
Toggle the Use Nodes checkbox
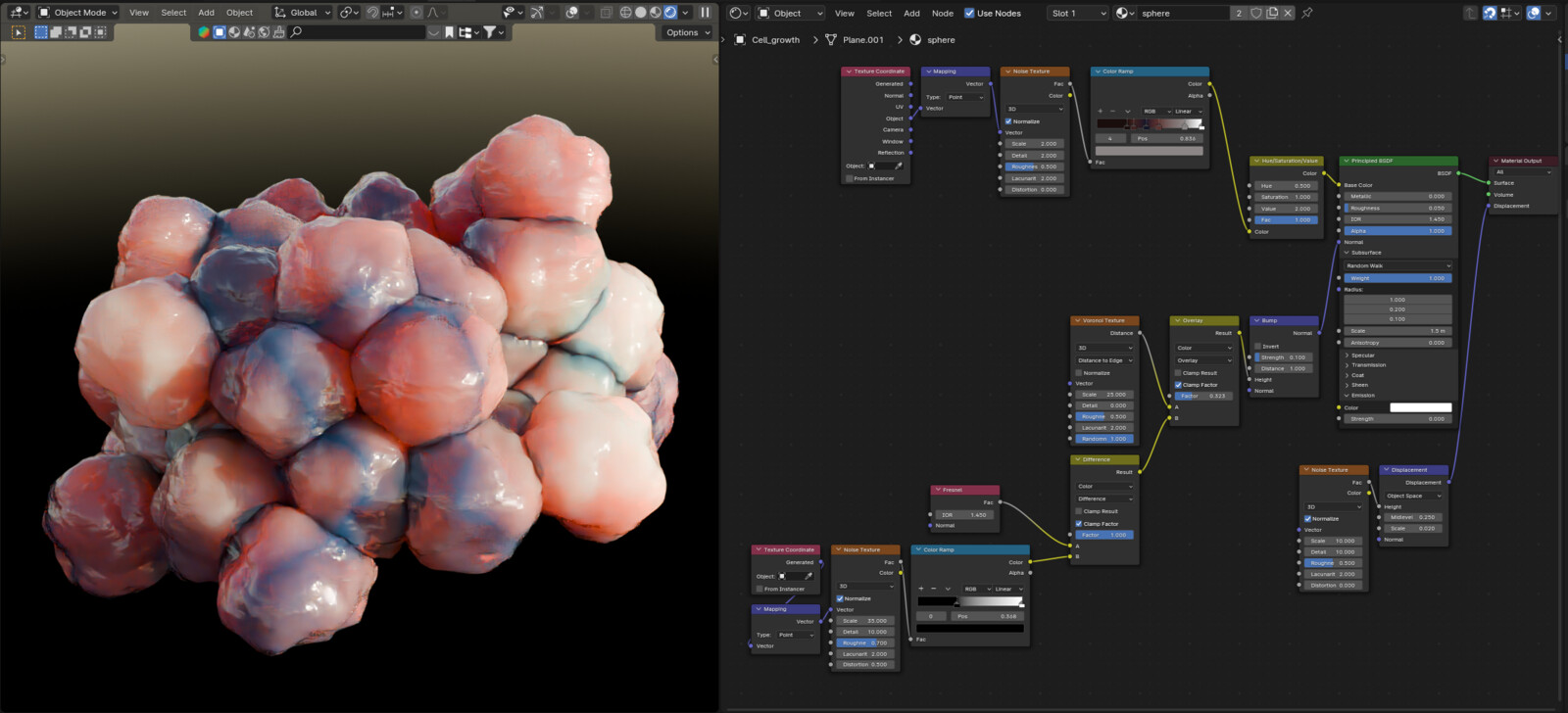969,13
